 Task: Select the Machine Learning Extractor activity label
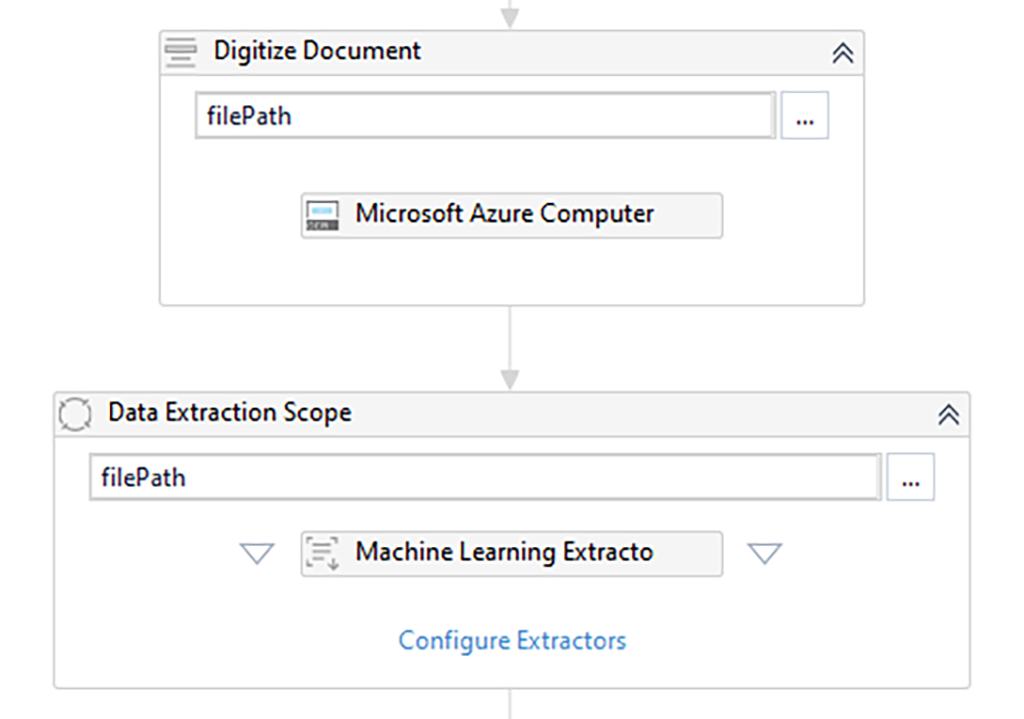click(505, 552)
